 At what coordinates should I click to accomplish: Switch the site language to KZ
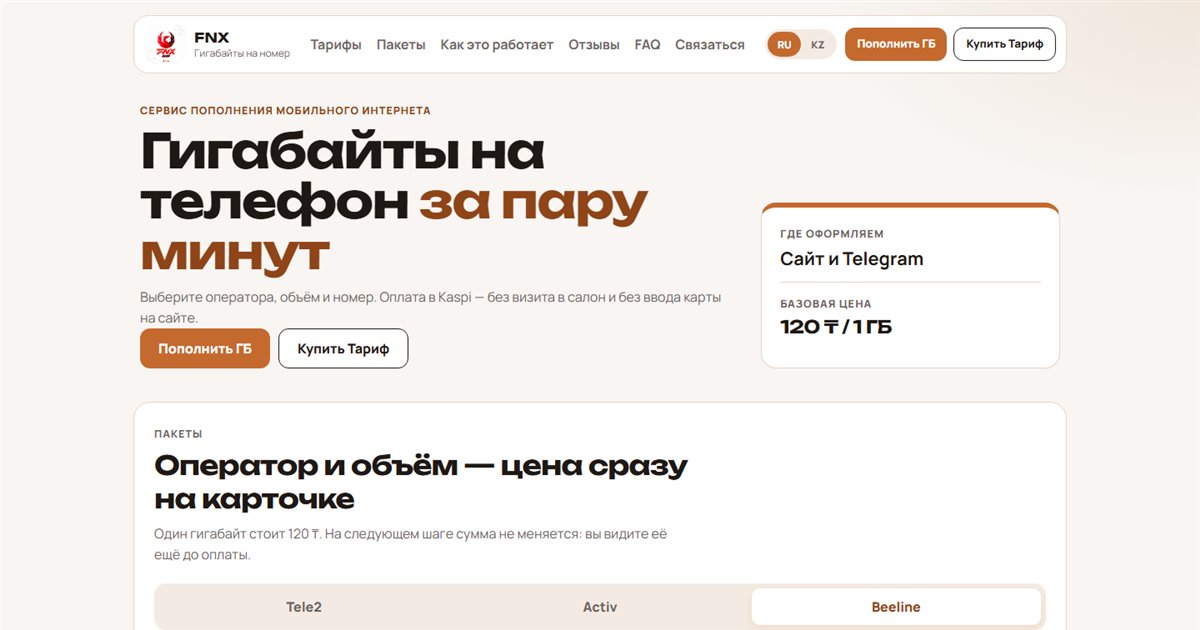(x=818, y=45)
